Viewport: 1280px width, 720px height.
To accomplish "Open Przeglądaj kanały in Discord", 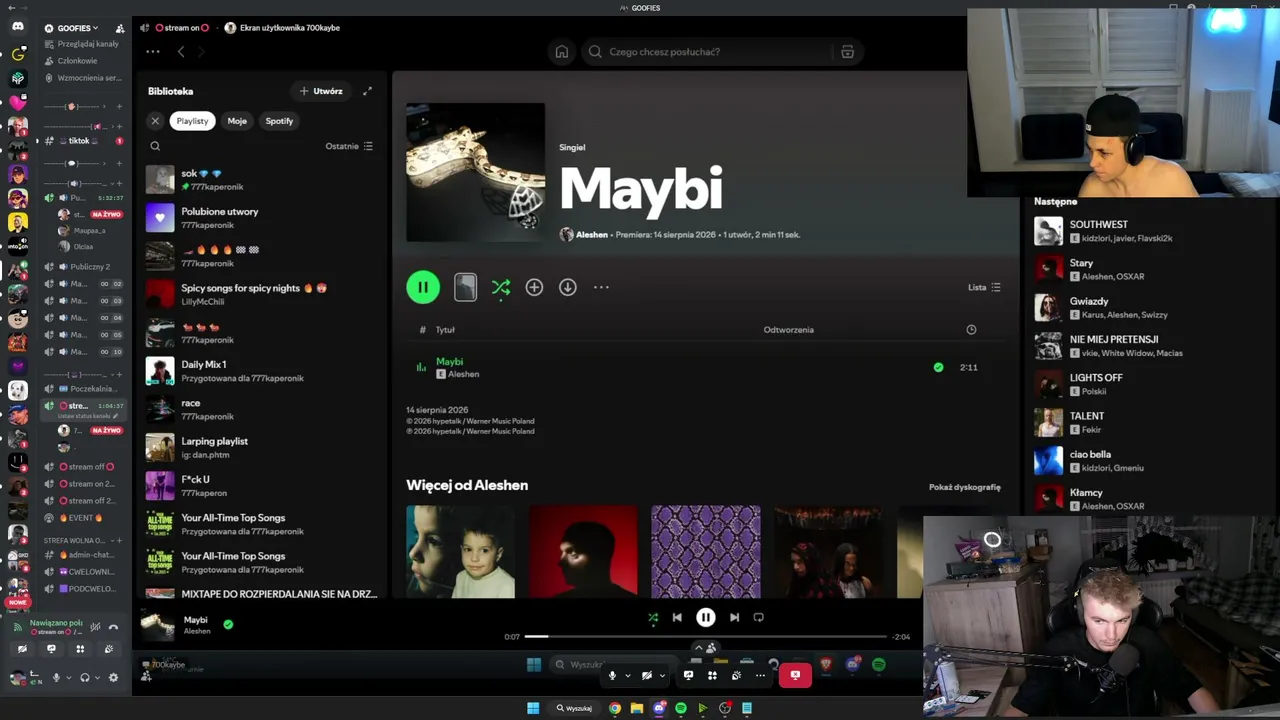I will click(x=84, y=44).
